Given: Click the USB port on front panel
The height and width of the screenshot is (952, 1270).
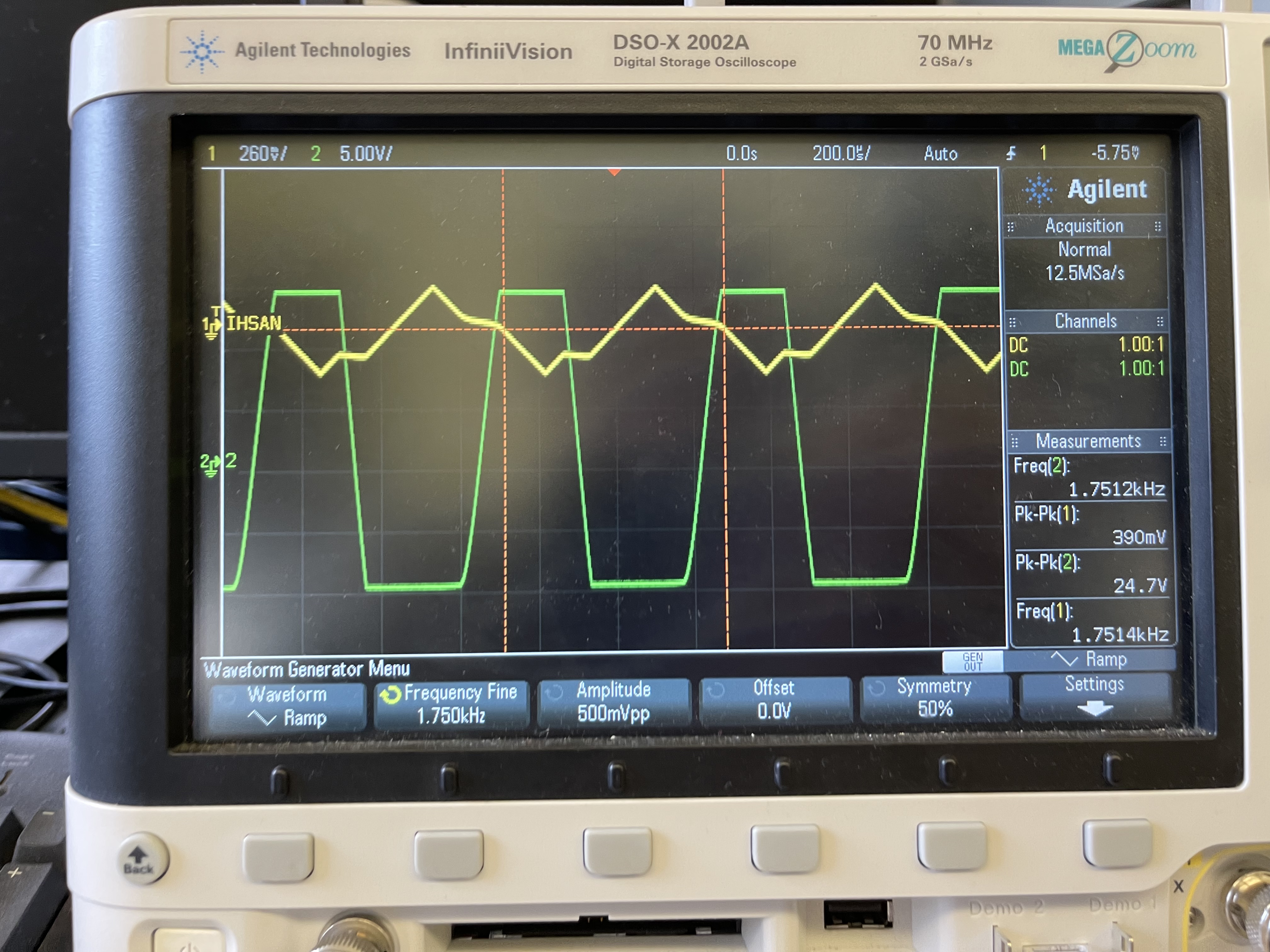Looking at the screenshot, I should point(858,914).
